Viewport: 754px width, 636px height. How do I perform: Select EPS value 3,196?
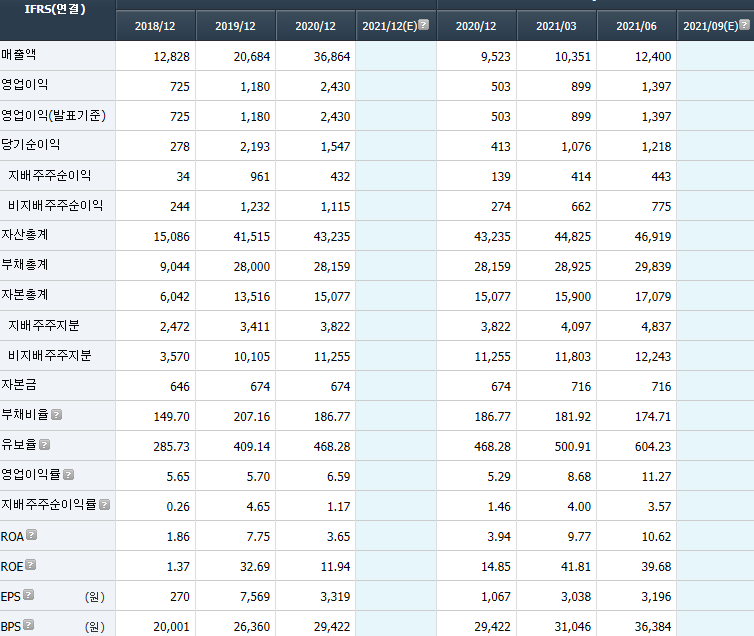pyautogui.click(x=656, y=597)
